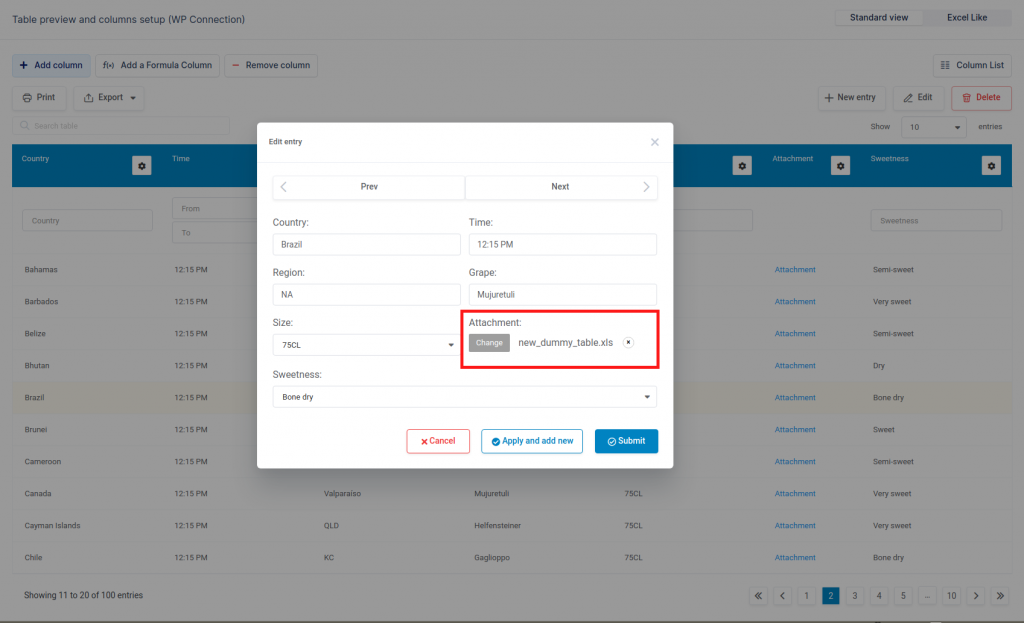Click inside the Search table field

[120, 127]
